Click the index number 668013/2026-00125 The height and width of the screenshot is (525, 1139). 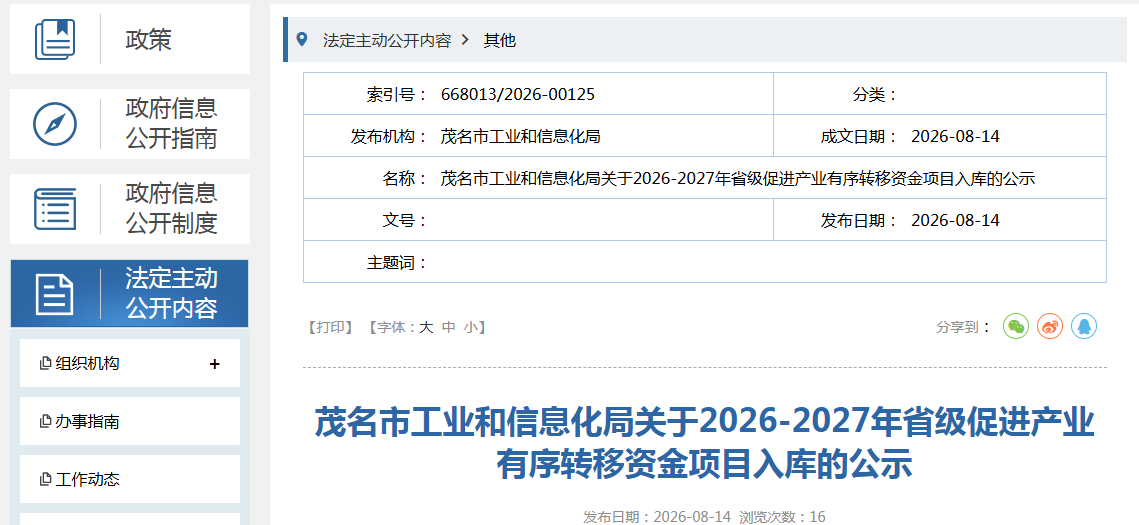coord(518,94)
